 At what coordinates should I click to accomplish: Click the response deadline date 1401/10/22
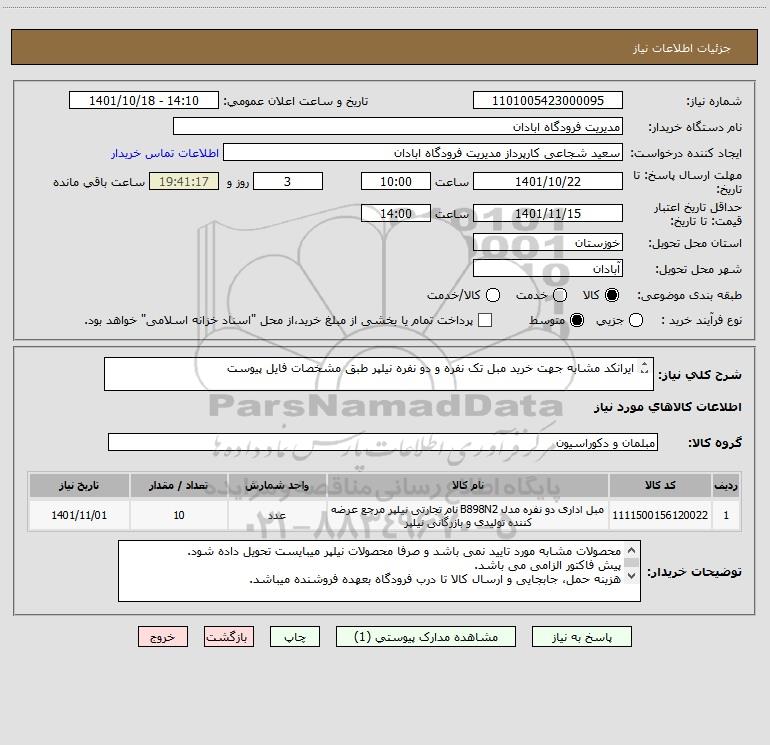548,181
